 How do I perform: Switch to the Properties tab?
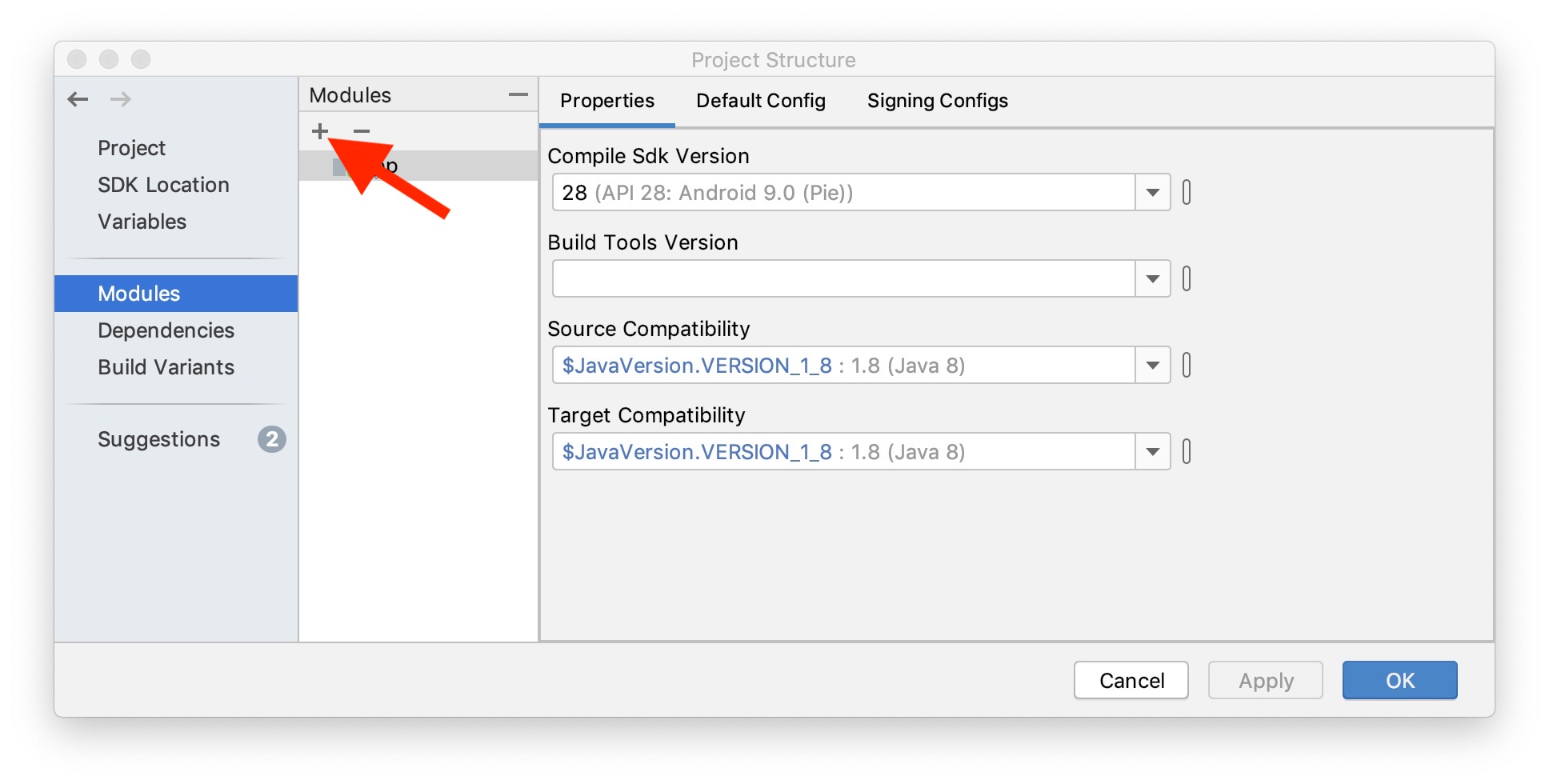[607, 101]
